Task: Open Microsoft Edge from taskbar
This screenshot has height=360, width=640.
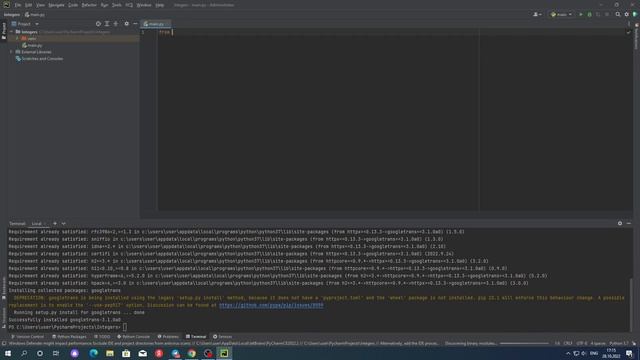Action: click(x=93, y=353)
